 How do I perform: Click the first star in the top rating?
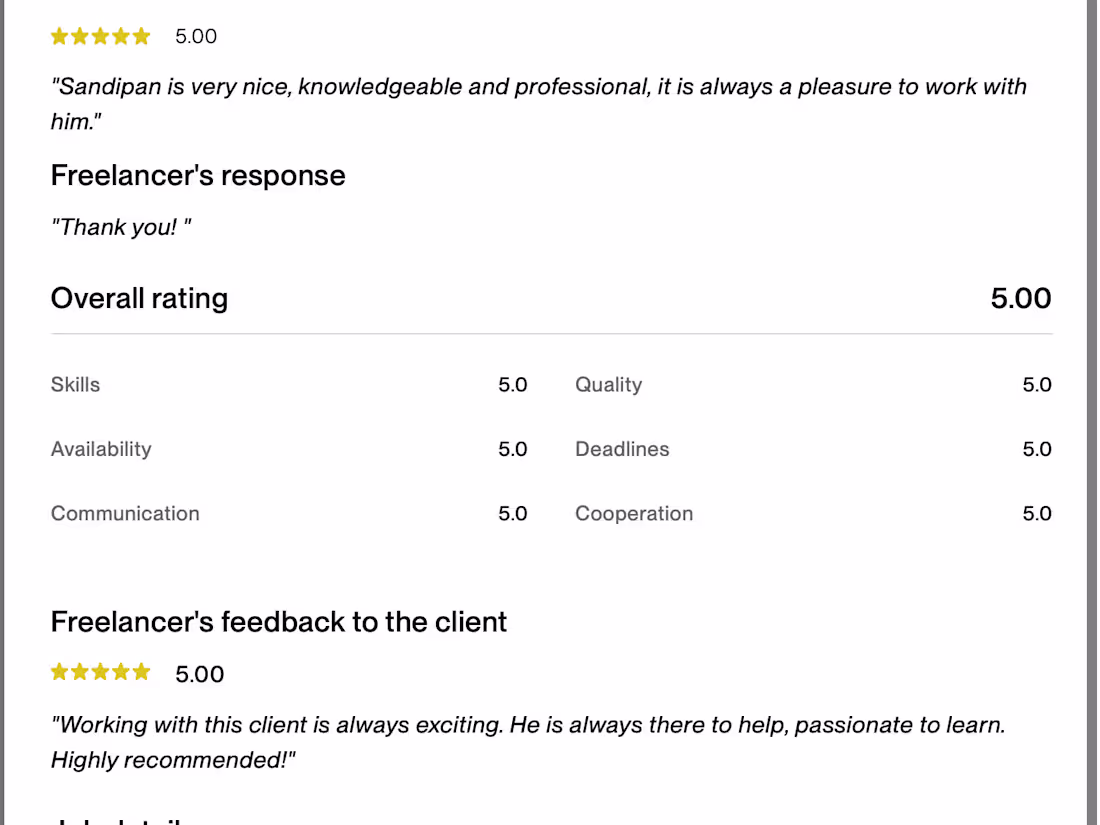[x=60, y=37]
